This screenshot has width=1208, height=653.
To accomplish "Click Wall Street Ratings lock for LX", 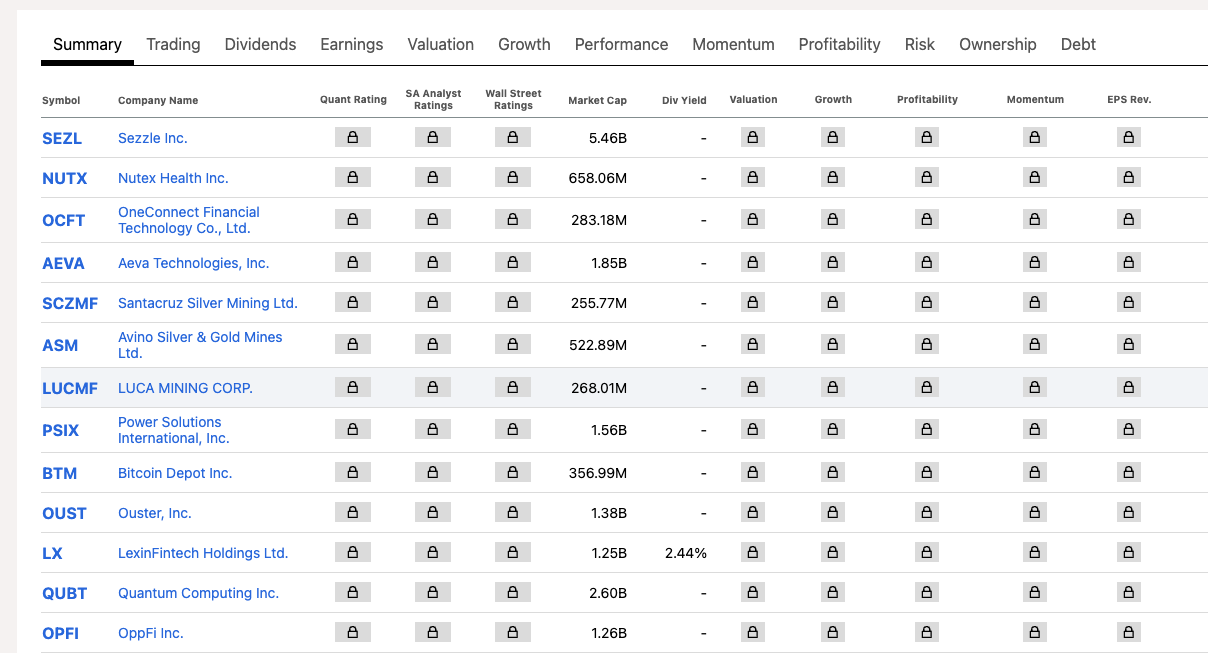I will [x=513, y=553].
